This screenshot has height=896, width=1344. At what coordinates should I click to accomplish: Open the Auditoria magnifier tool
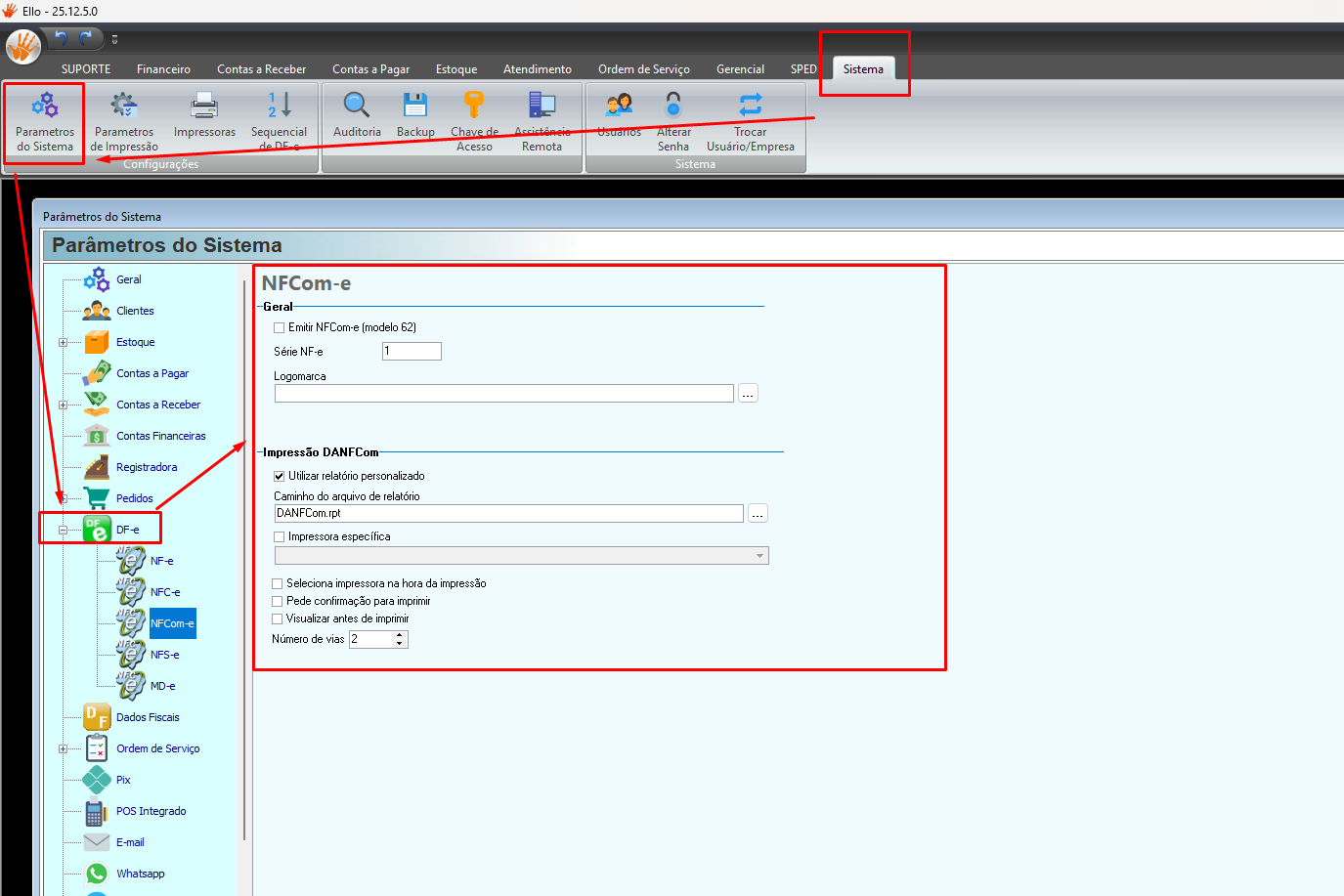(x=357, y=106)
